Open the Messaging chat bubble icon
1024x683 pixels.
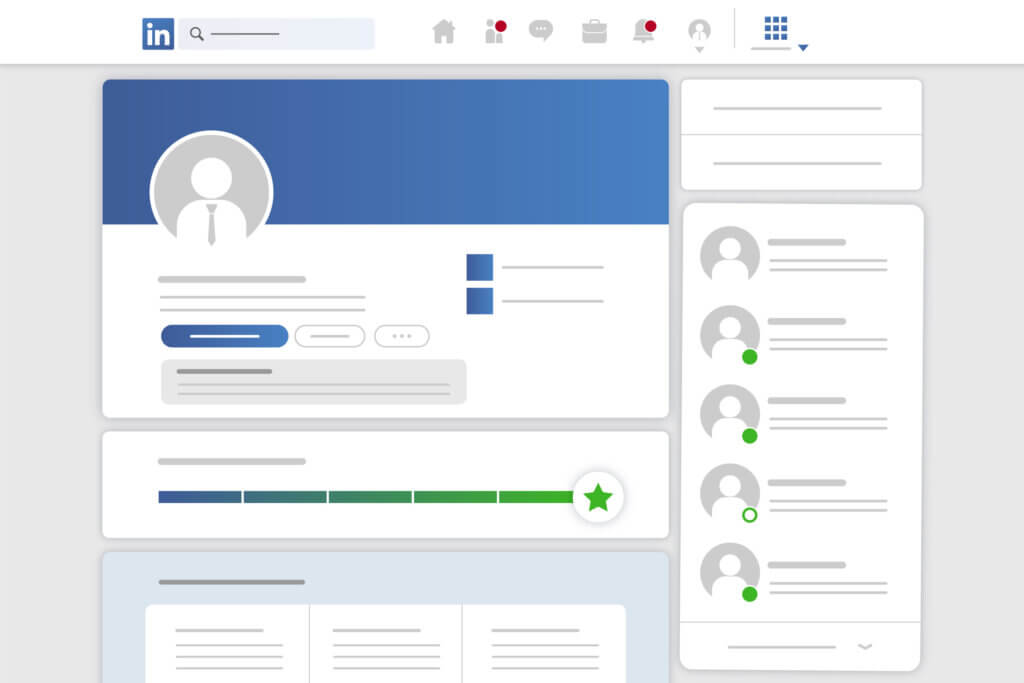(x=541, y=32)
